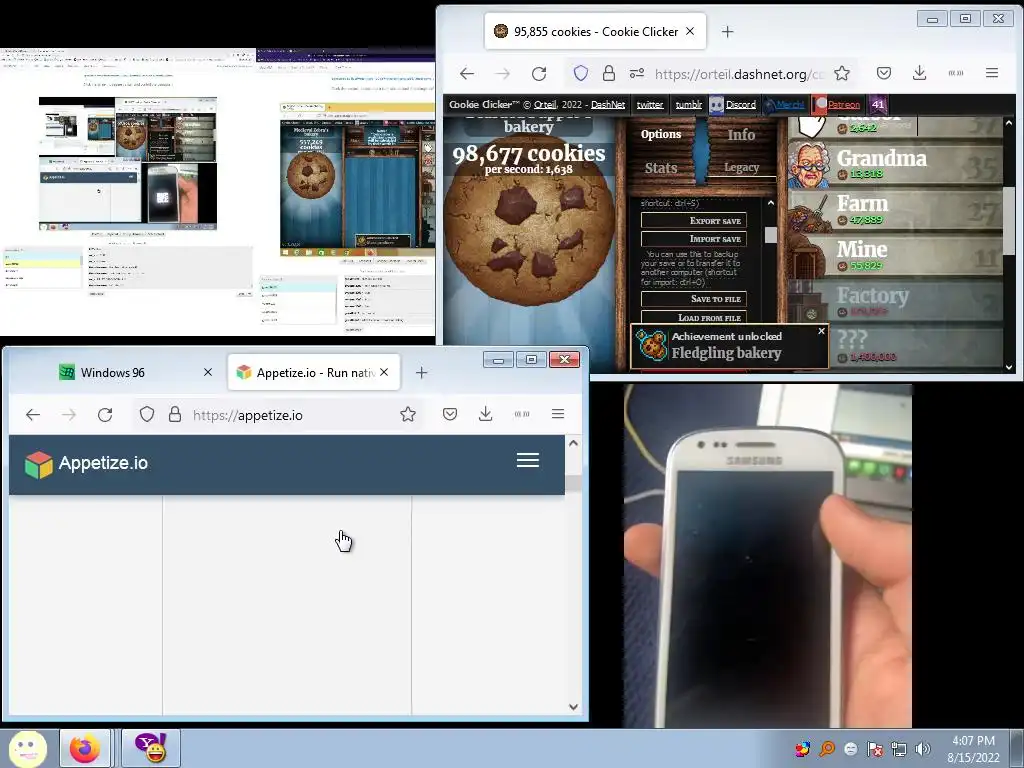
Task: Click Appetize.io page scrollbar down arrow
Action: 573,707
